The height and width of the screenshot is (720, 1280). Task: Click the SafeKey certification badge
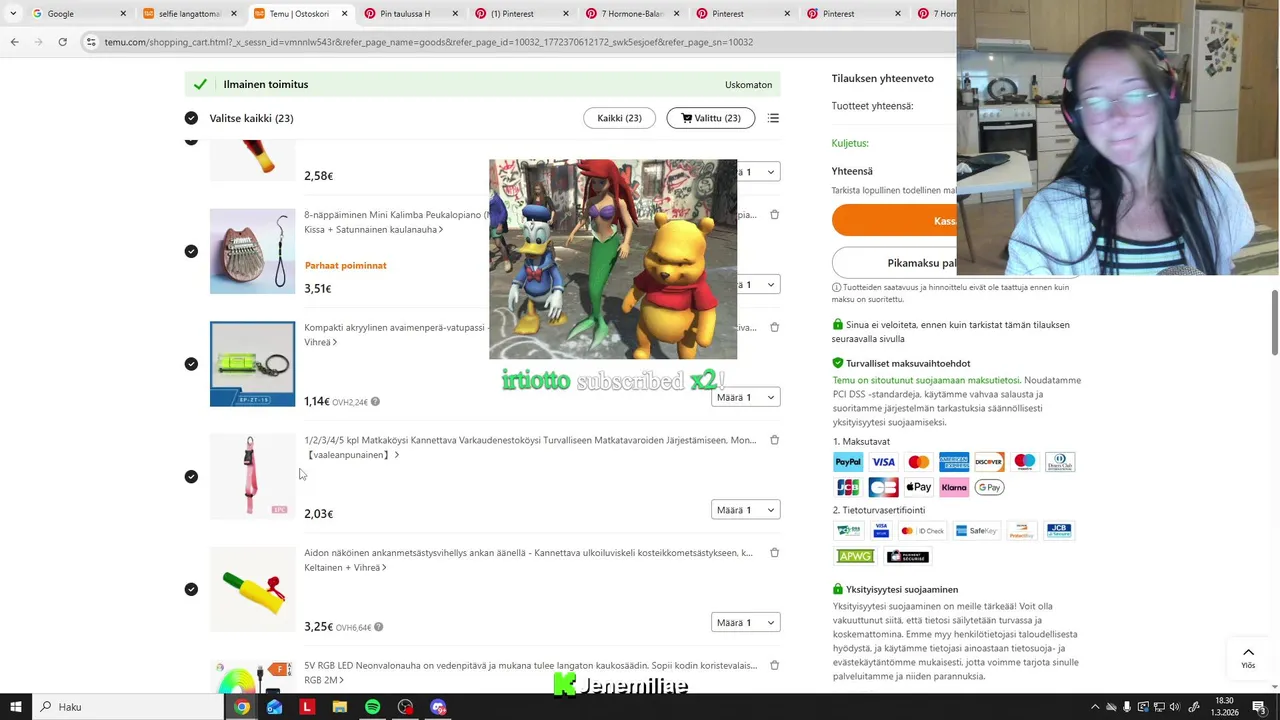(976, 531)
